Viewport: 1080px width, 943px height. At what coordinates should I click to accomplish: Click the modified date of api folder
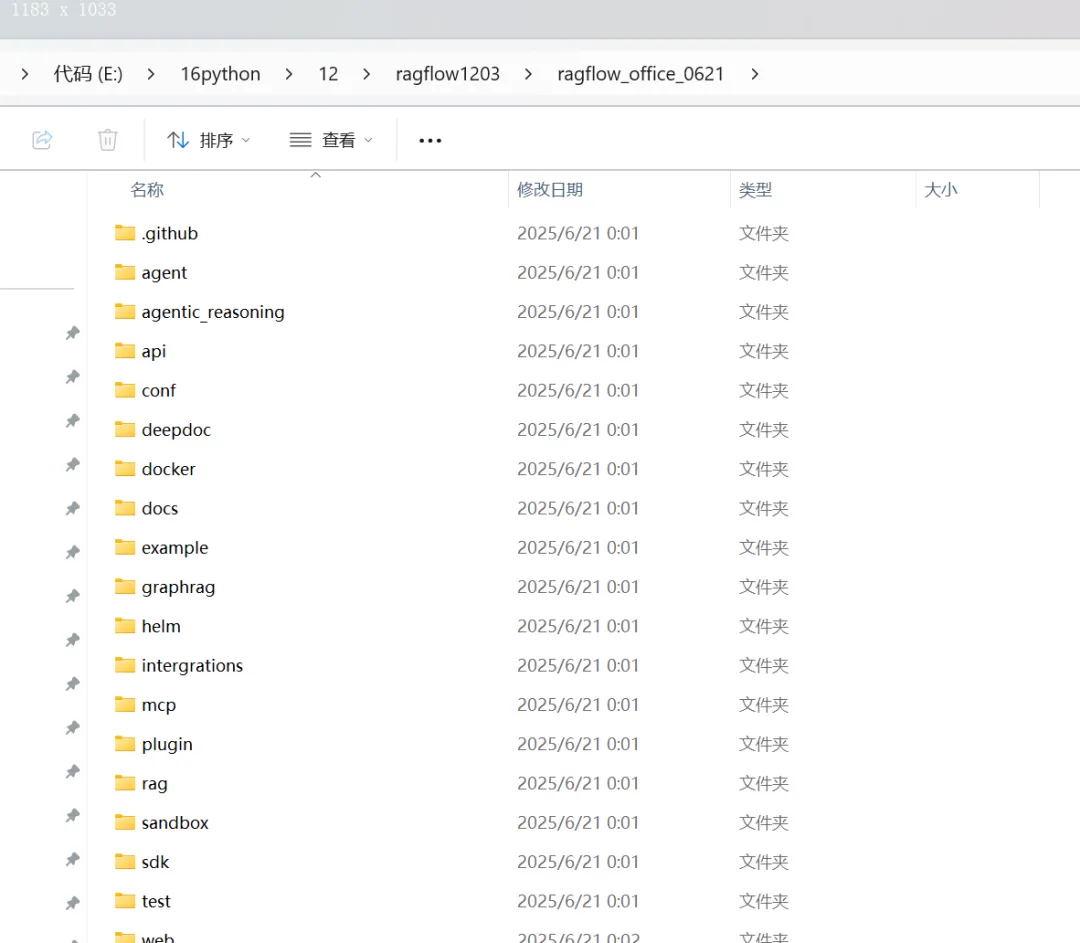coord(578,351)
